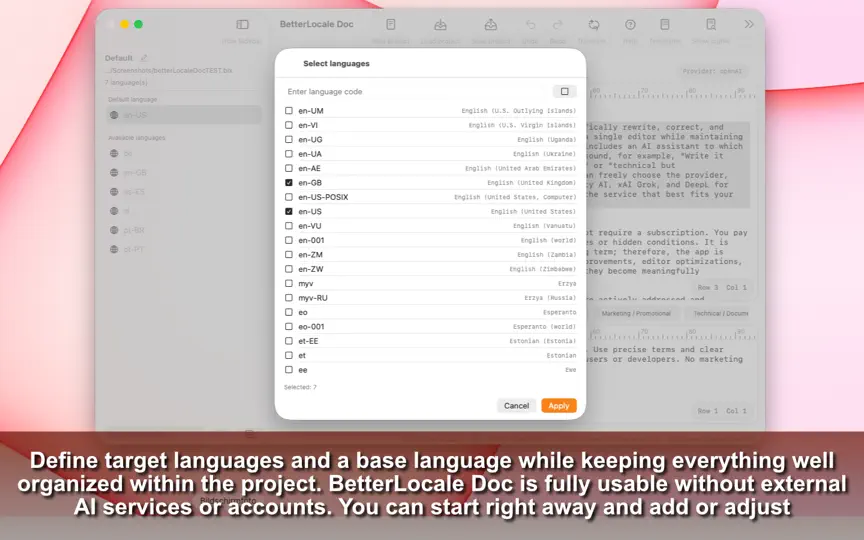Click the 'Available languages' sidebar heading

click(137, 138)
